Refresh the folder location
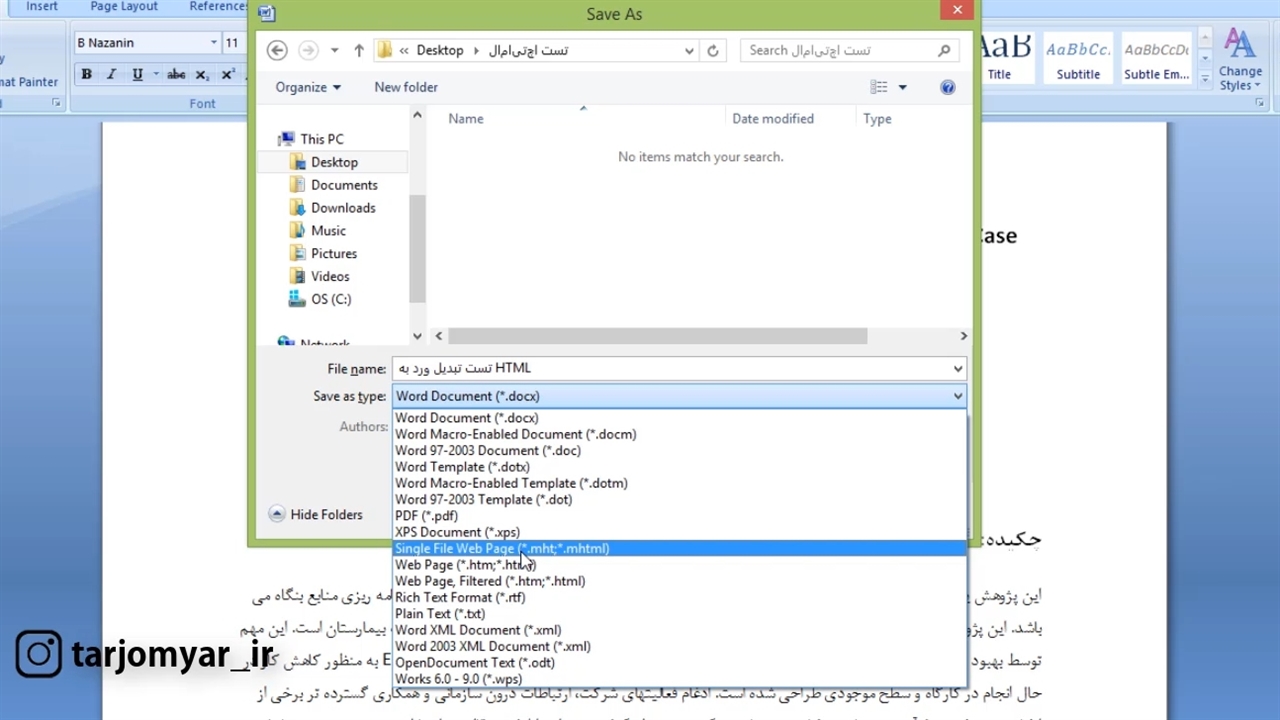 click(713, 50)
